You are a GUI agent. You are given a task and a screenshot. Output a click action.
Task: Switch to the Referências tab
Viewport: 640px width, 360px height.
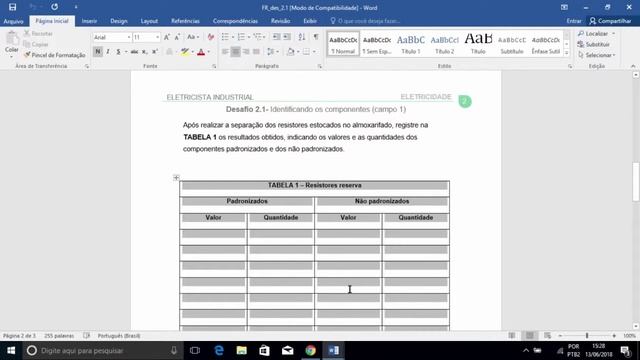pos(185,21)
